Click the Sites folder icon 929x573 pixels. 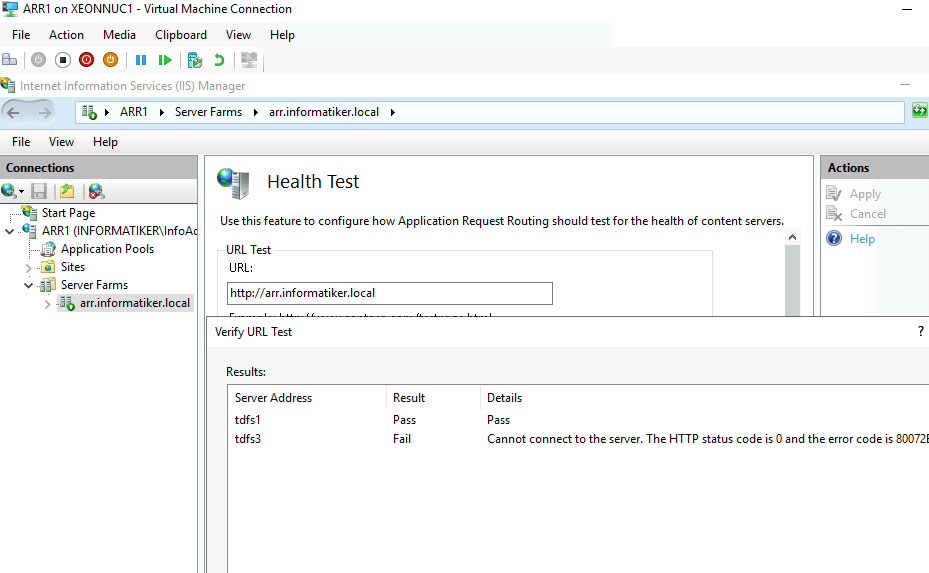[x=48, y=267]
